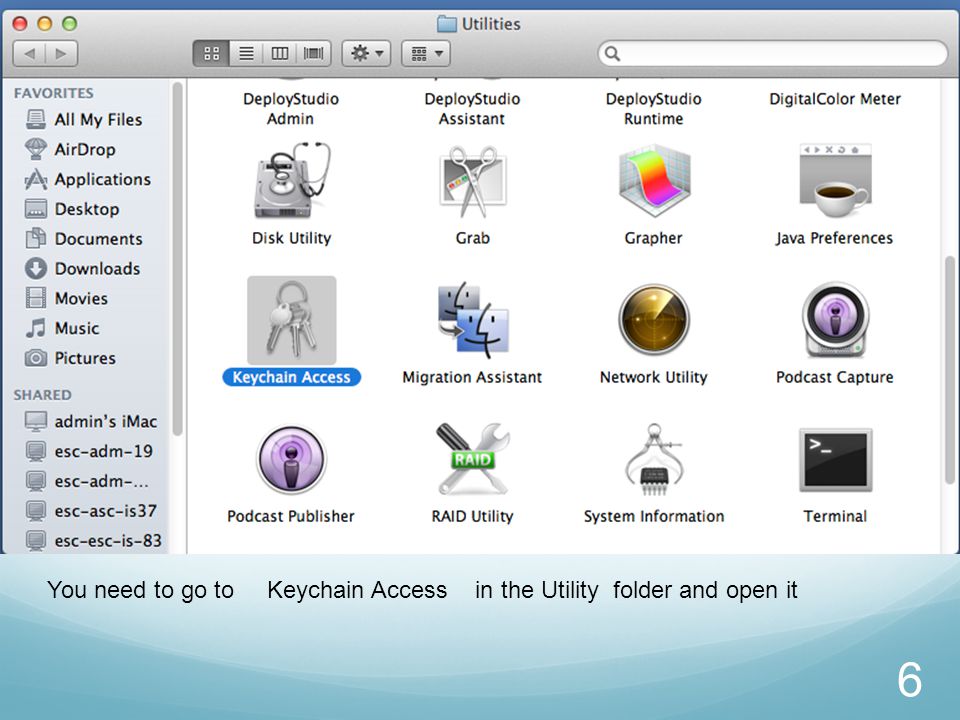Open the item arrangement dropdown
Screen dimensions: 960x720
coord(426,54)
